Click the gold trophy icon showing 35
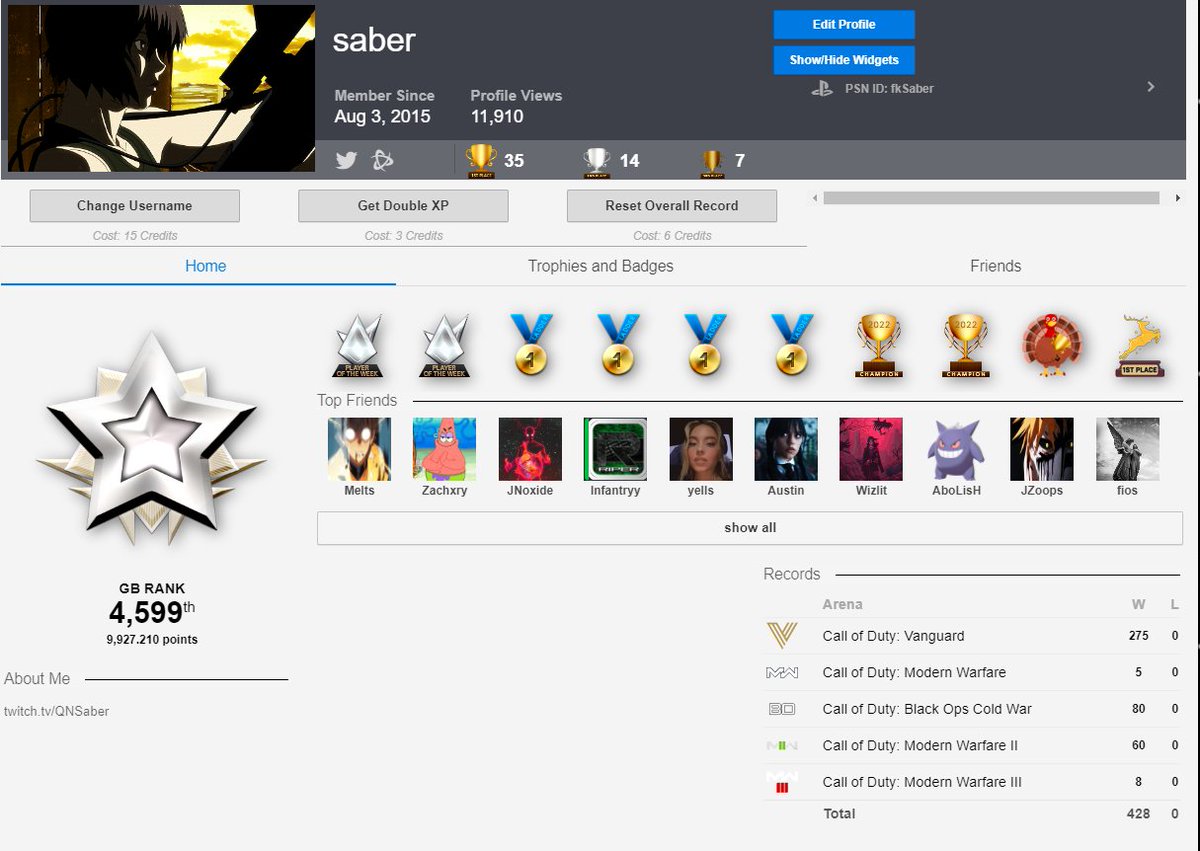 [x=481, y=160]
